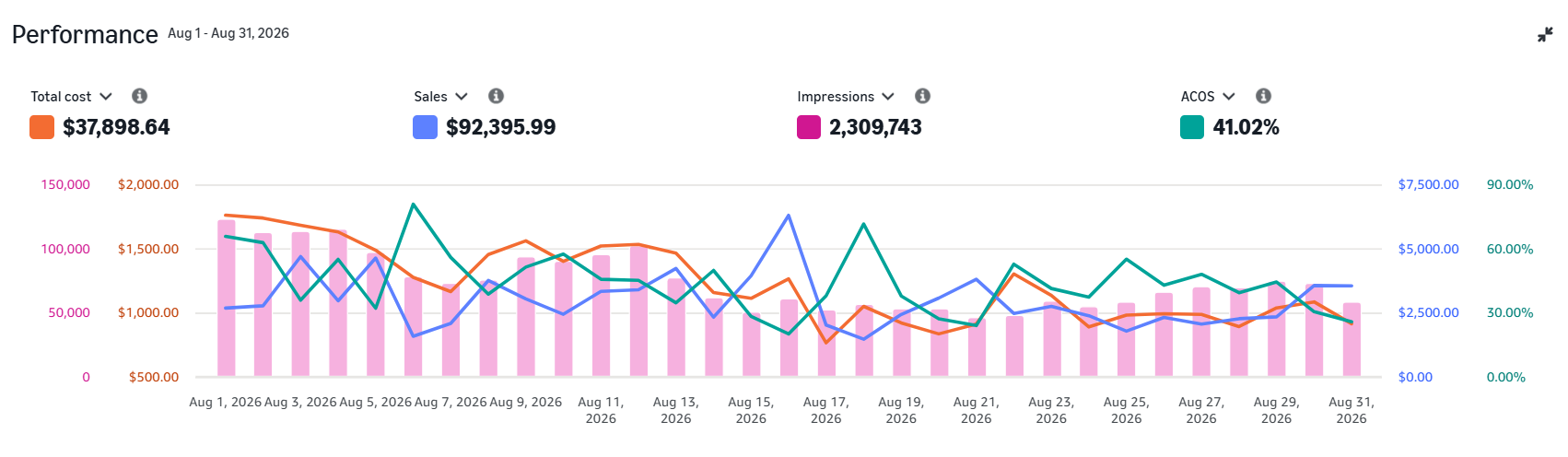
Task: Click the $500.00 cost axis label
Action: (x=154, y=377)
